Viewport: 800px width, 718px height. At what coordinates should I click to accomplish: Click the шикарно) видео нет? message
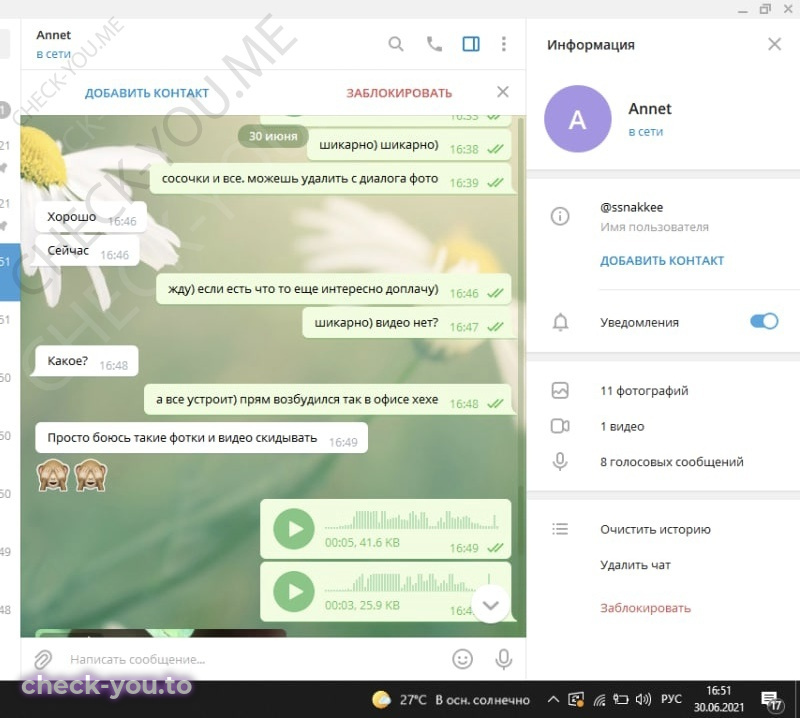click(x=407, y=323)
